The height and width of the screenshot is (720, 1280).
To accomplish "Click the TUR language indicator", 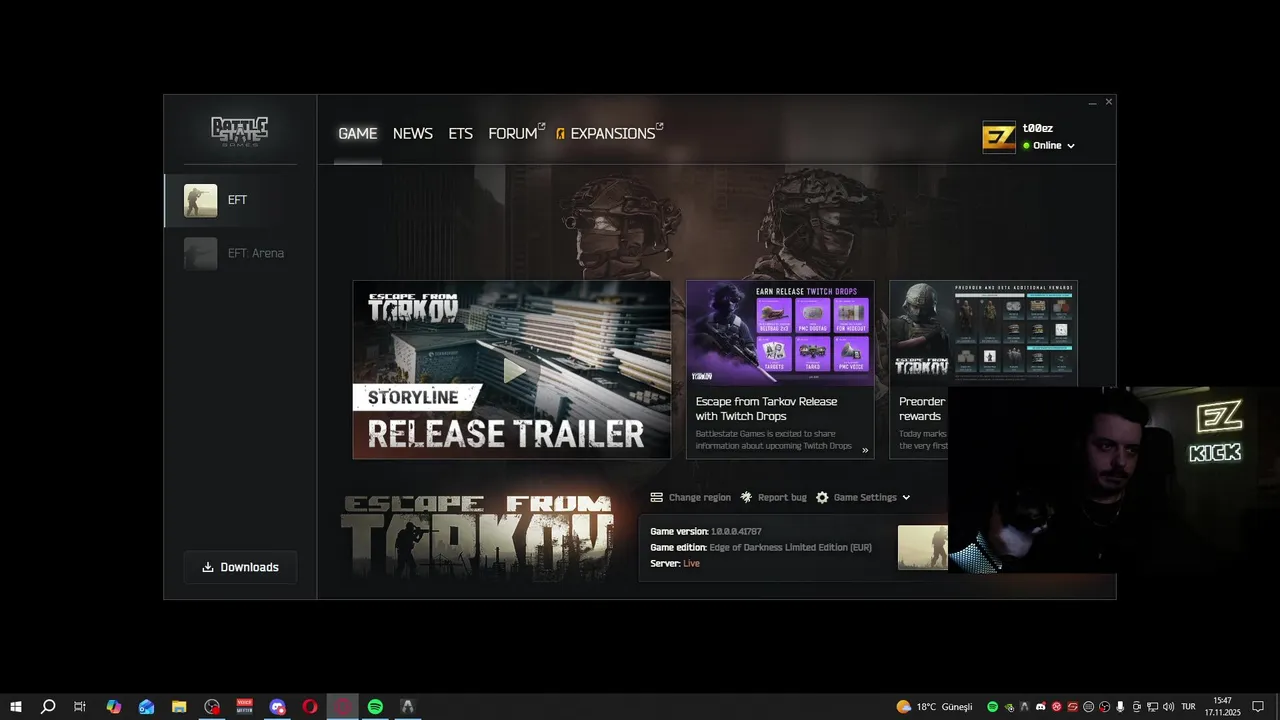I will [x=1188, y=707].
